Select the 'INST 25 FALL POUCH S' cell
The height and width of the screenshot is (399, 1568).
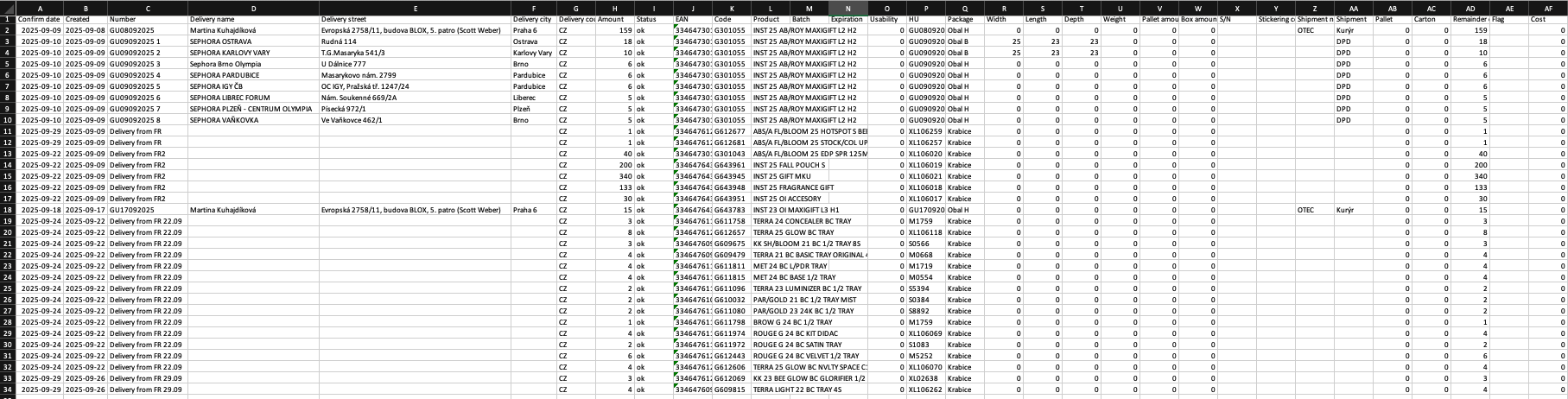[x=789, y=165]
